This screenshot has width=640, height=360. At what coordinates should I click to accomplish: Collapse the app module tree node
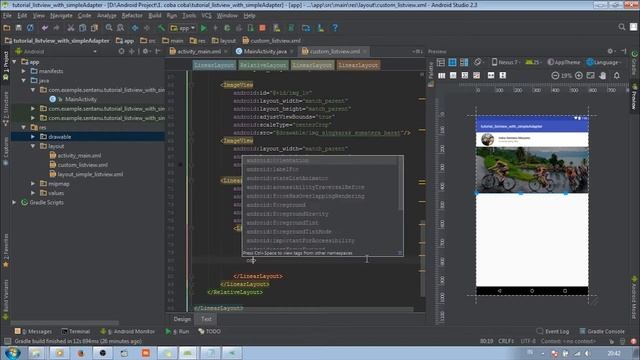pos(14,62)
